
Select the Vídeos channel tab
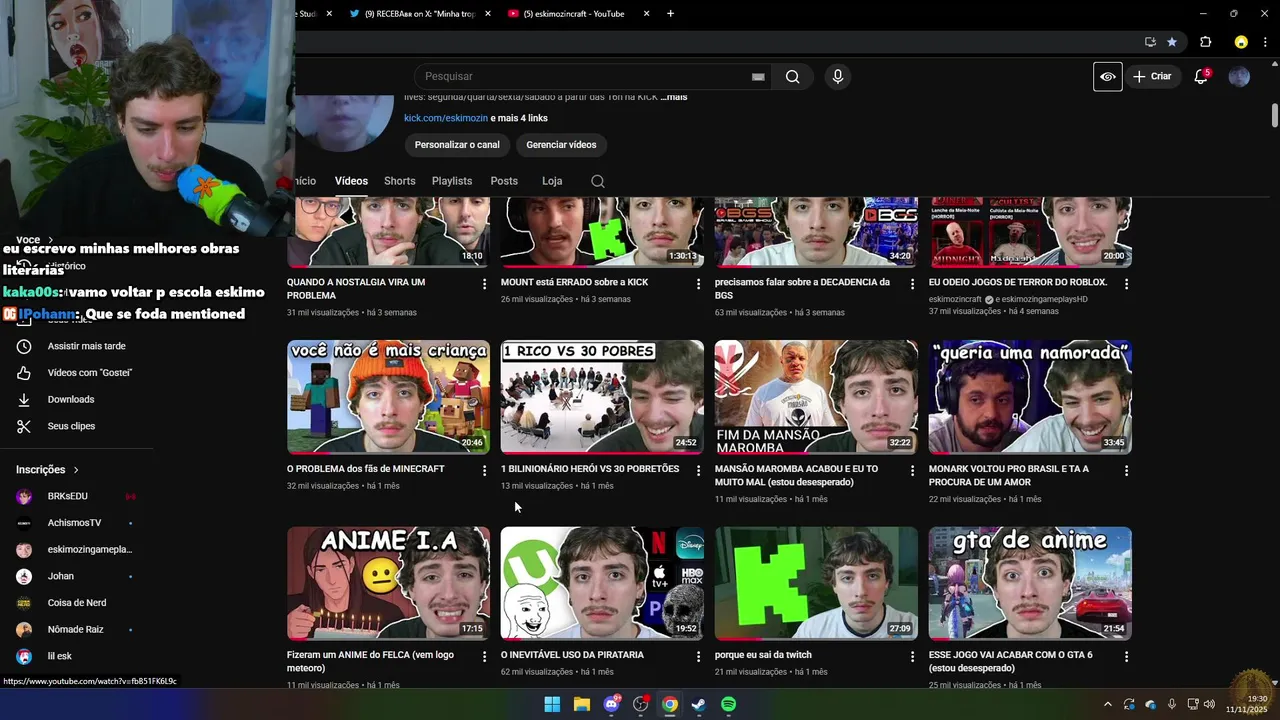click(x=351, y=181)
